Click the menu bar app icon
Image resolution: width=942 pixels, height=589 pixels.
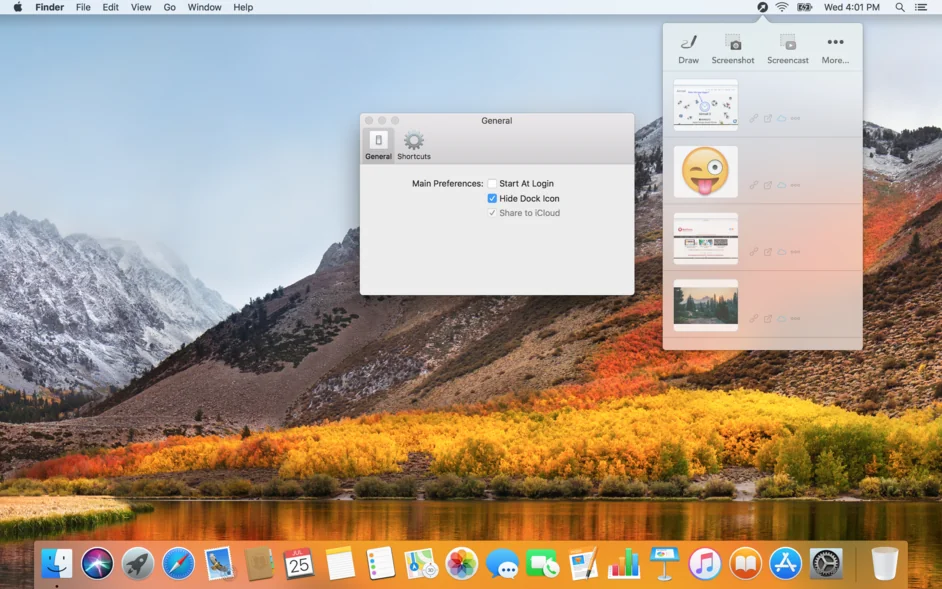pyautogui.click(x=763, y=7)
